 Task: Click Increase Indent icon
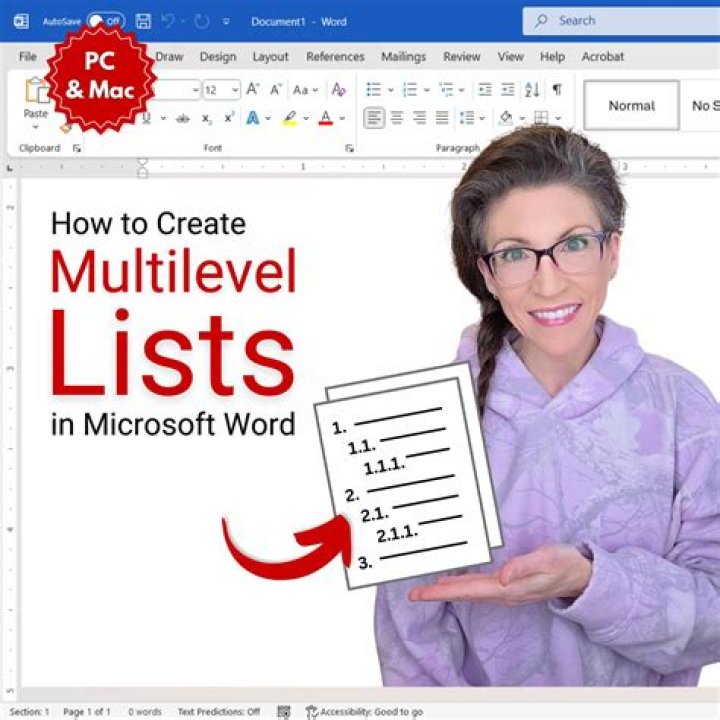pyautogui.click(x=507, y=90)
